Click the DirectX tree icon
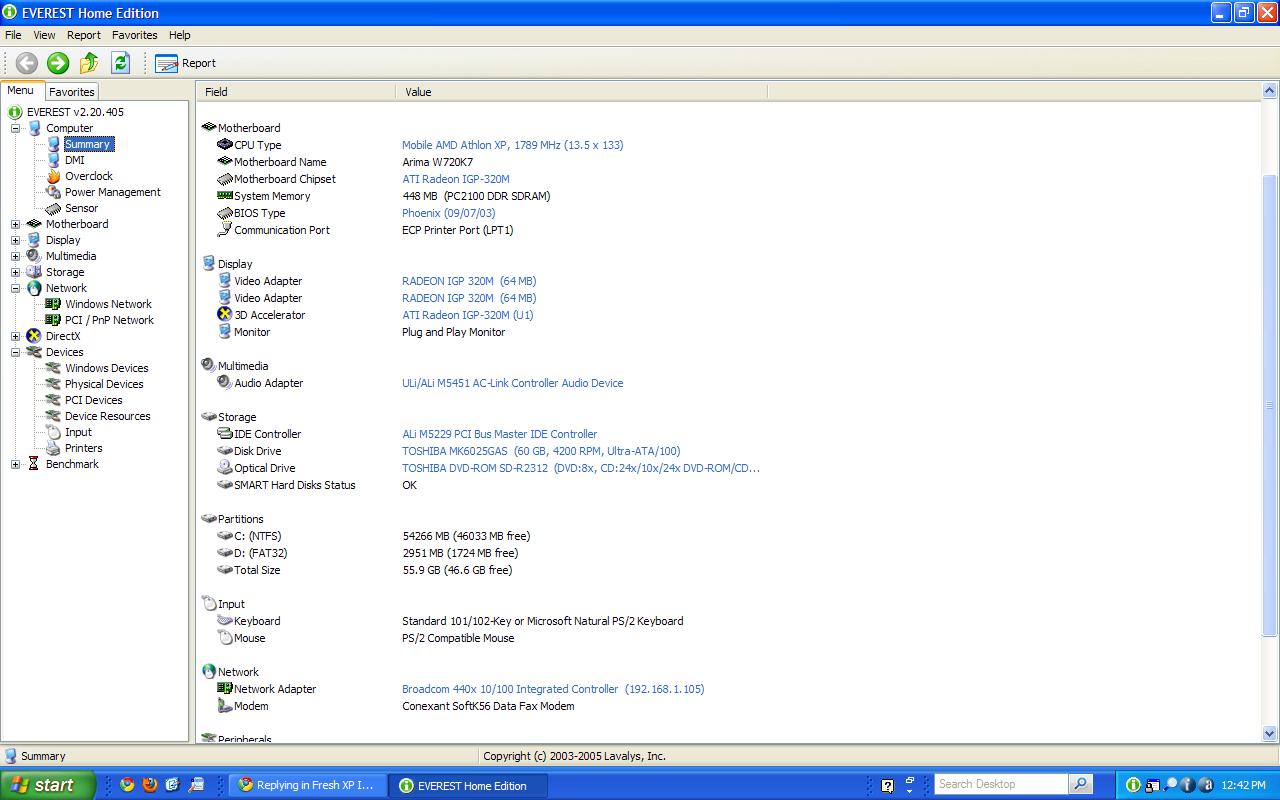The height and width of the screenshot is (800, 1280). click(x=34, y=336)
